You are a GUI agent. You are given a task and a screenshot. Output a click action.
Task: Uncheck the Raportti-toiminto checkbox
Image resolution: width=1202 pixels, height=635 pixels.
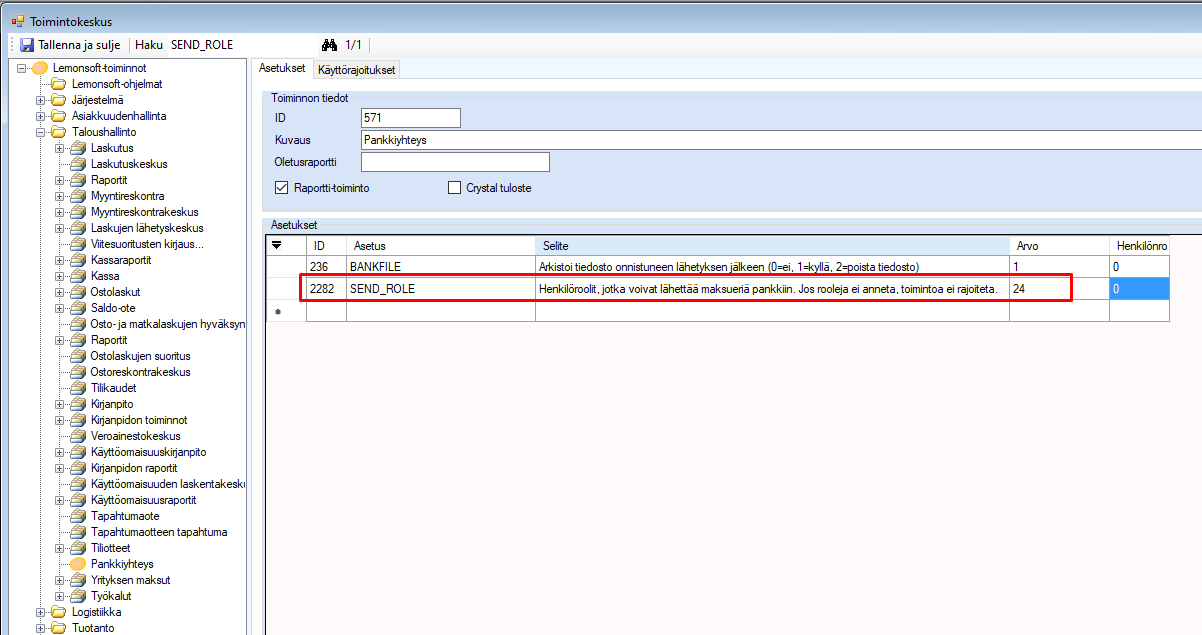(x=281, y=188)
